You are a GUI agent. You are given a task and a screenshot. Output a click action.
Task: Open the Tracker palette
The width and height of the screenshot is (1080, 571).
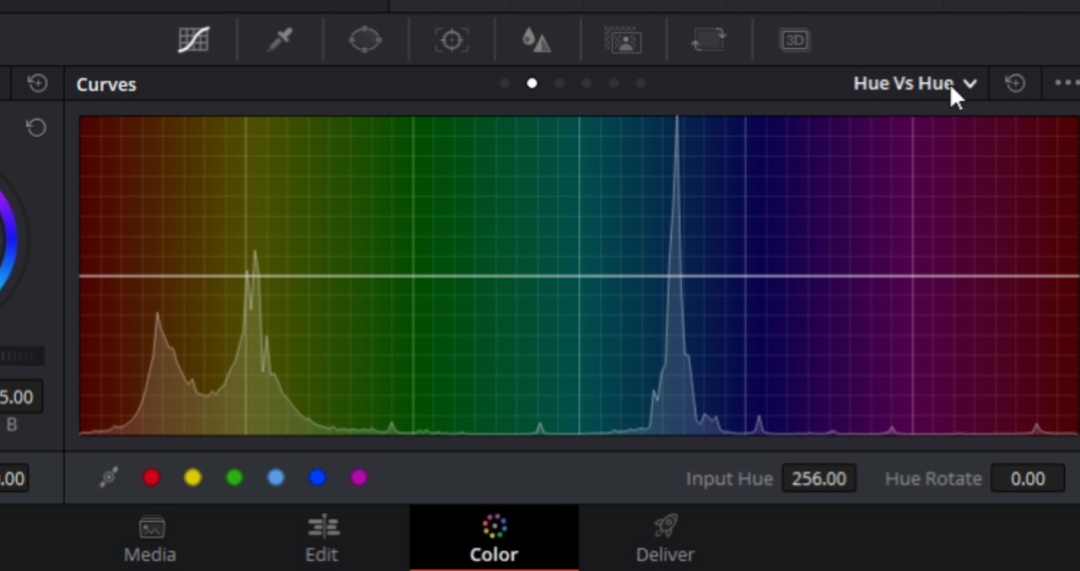(451, 40)
